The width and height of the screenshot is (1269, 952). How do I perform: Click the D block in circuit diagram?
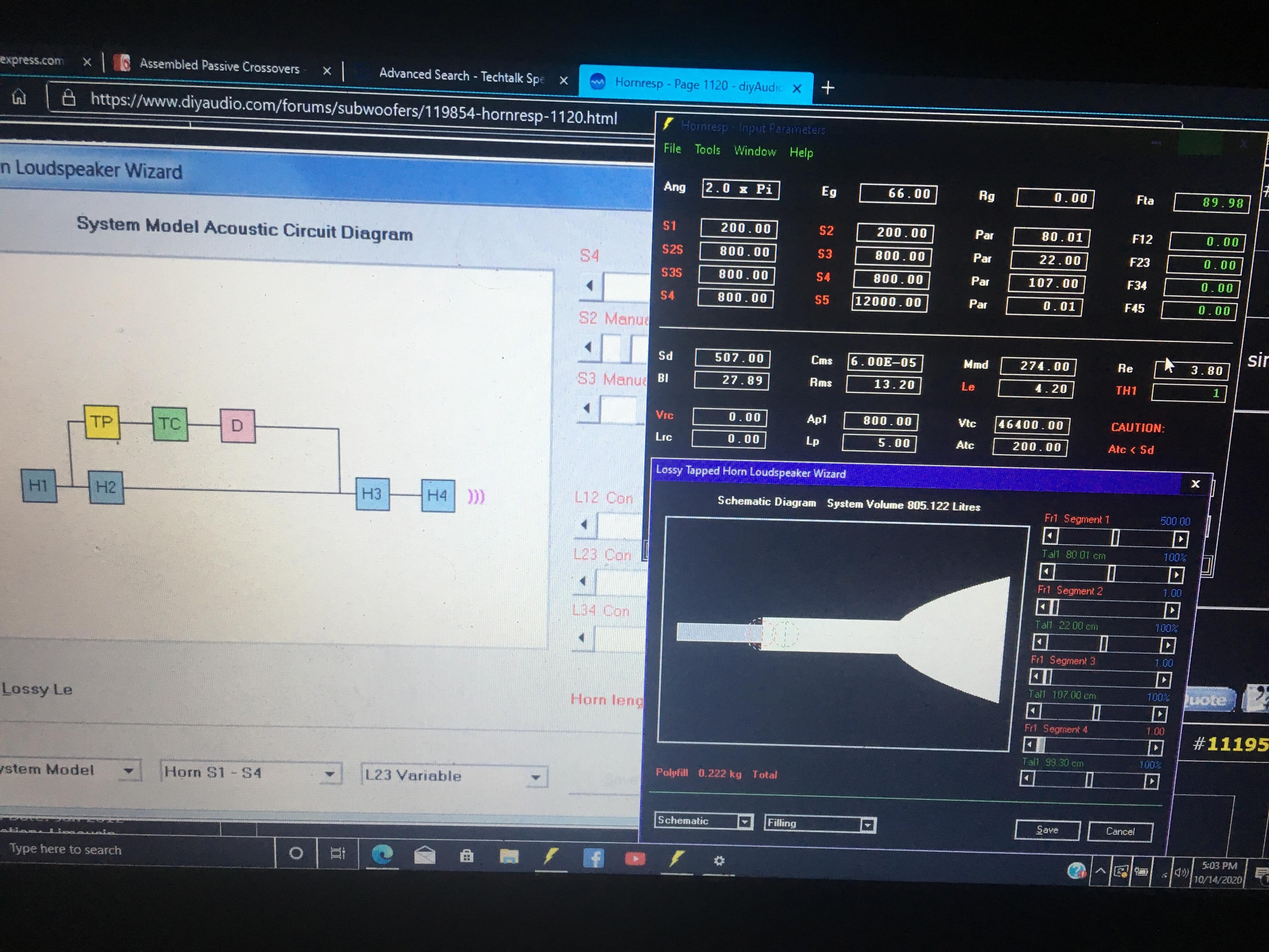238,426
